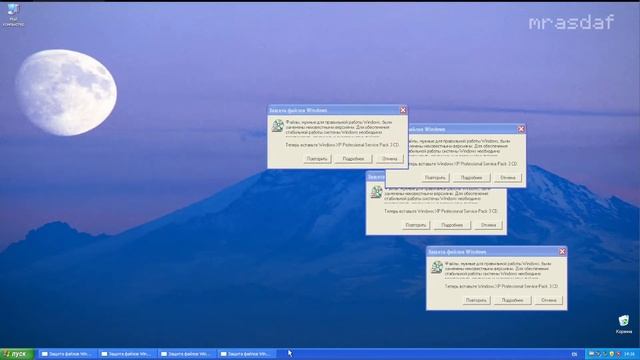Click Отмена in the upper-left dialog
Screen dimensions: 640x360
(x=390, y=159)
